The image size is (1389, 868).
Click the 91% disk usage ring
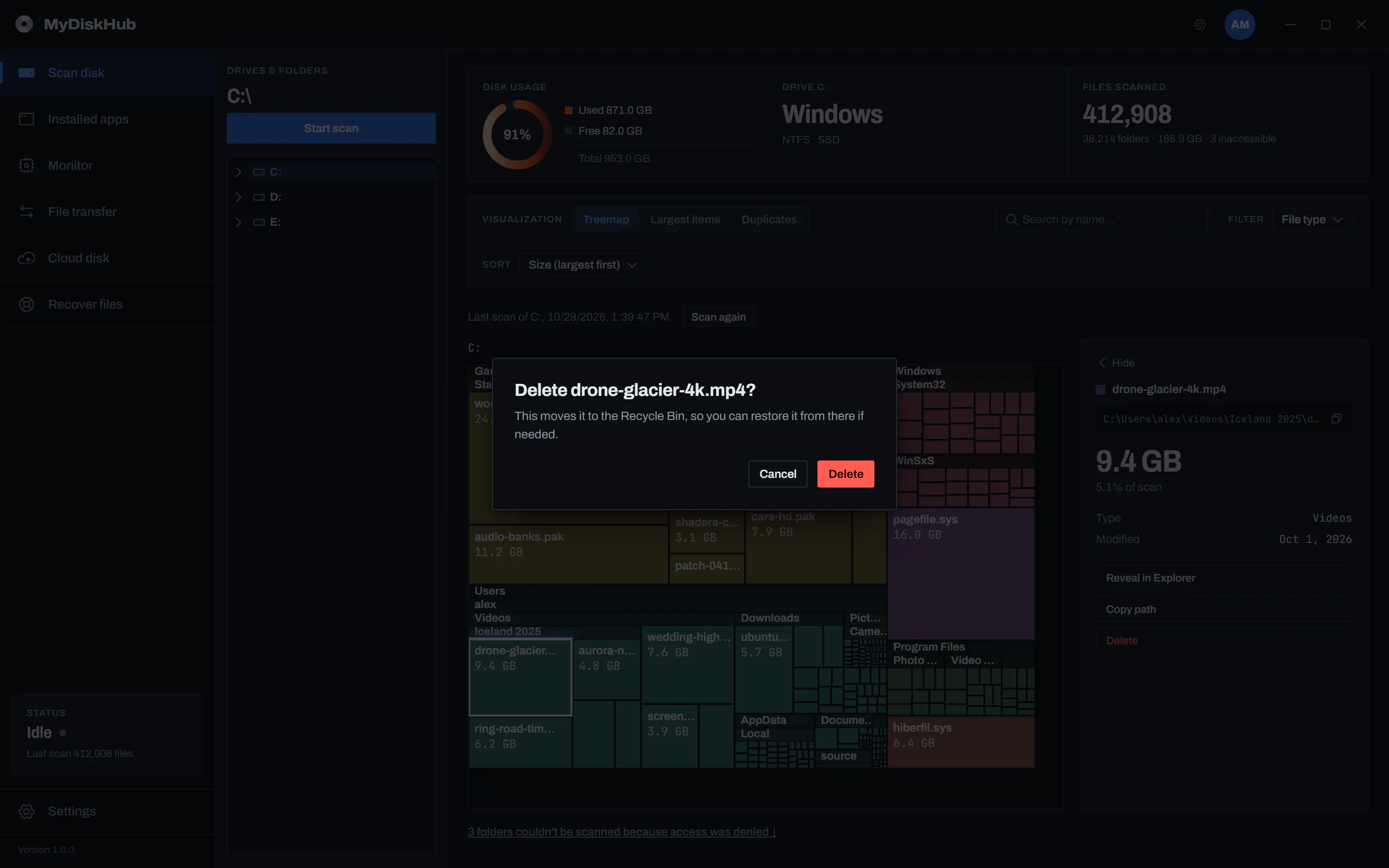click(517, 135)
